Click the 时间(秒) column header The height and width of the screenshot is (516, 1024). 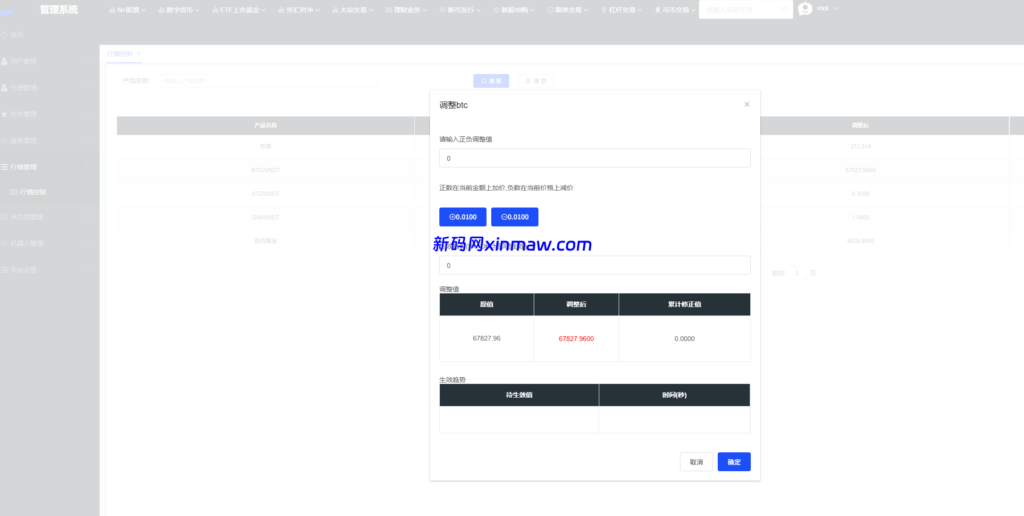point(675,395)
